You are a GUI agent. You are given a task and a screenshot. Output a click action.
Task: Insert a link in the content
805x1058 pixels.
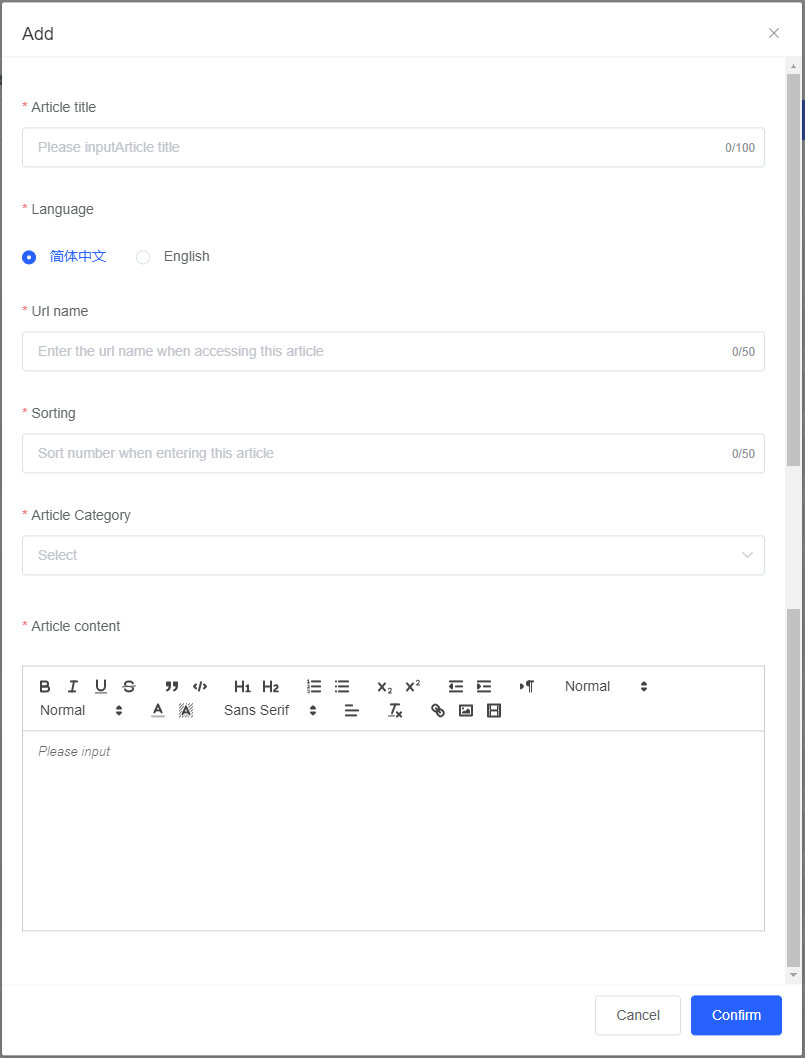tap(438, 710)
